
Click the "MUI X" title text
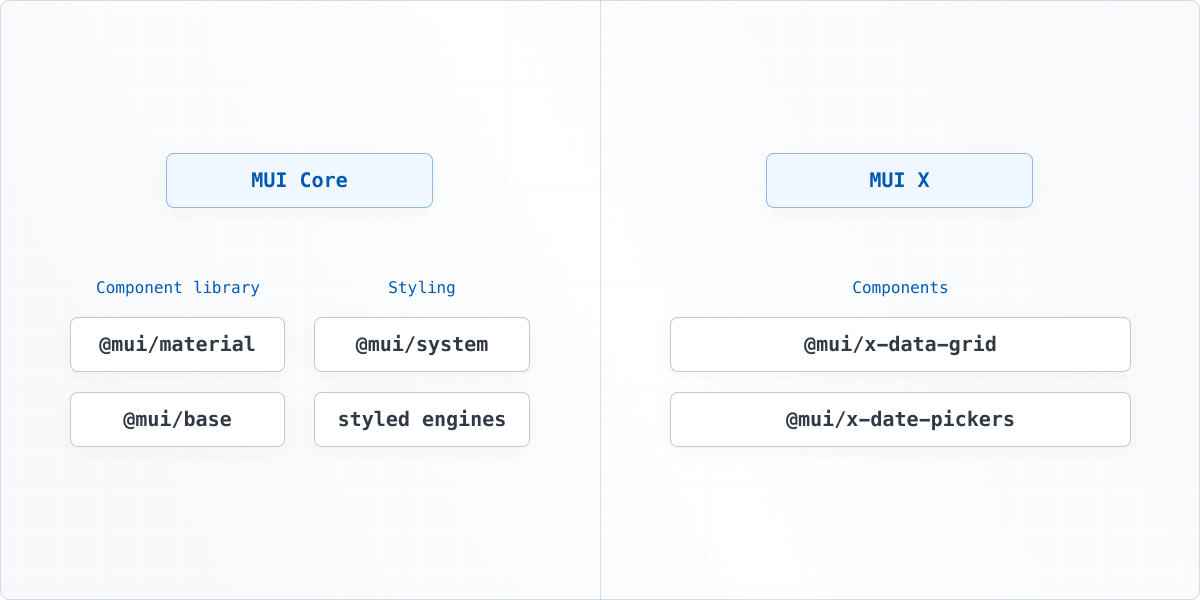point(899,181)
